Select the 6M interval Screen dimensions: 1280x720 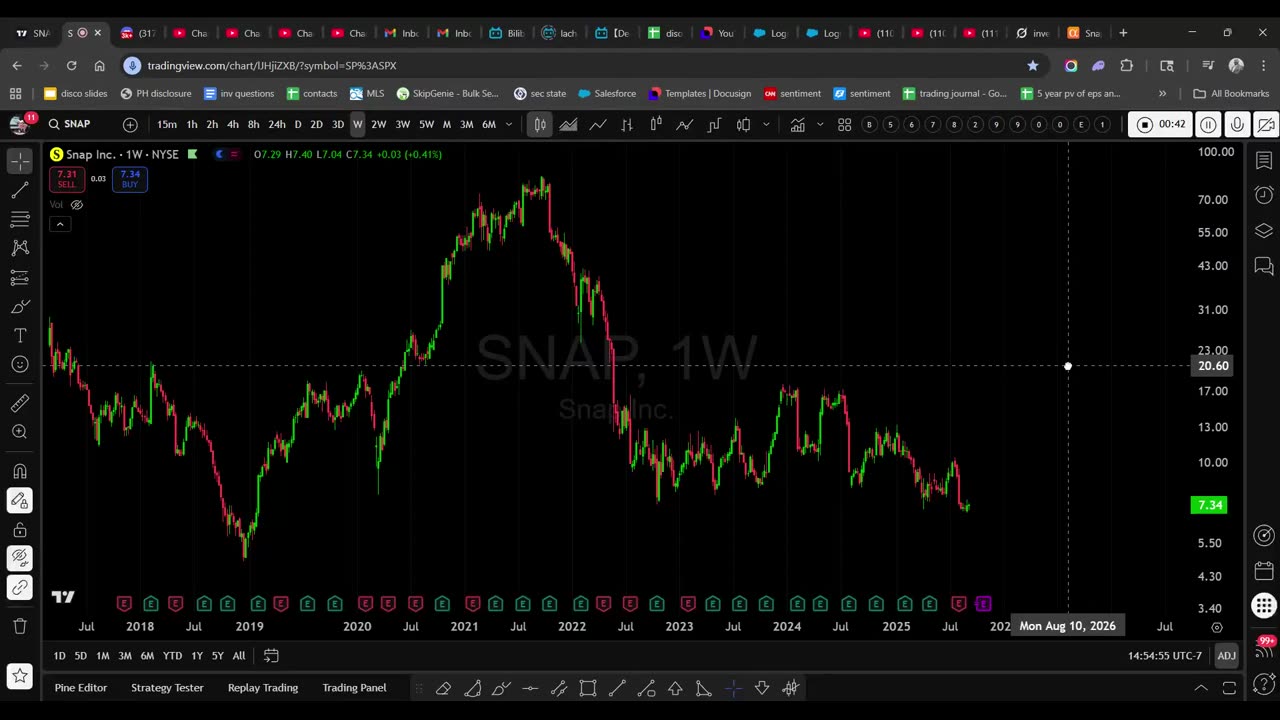pyautogui.click(x=489, y=124)
